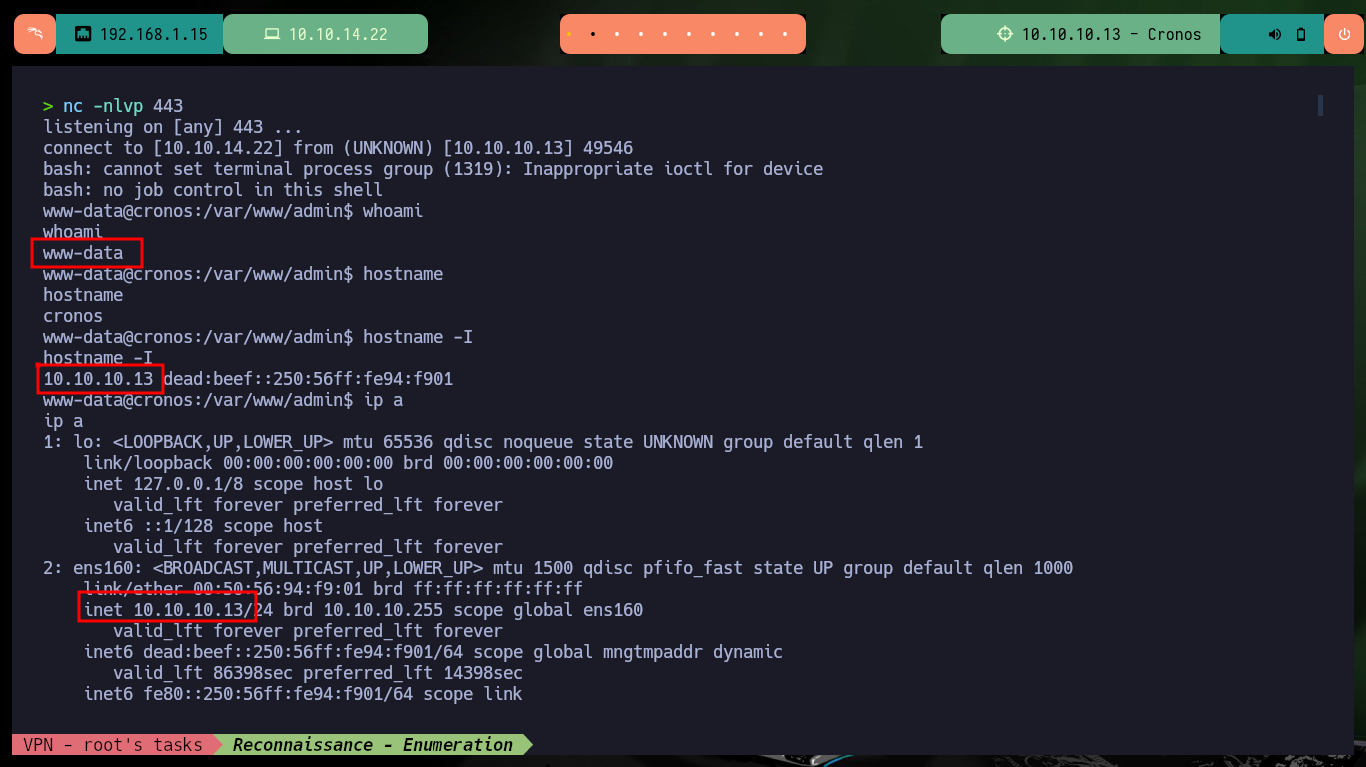Image resolution: width=1366 pixels, height=767 pixels.
Task: Click the 'connect to [10.10.14.22]' line
Action: (338, 148)
